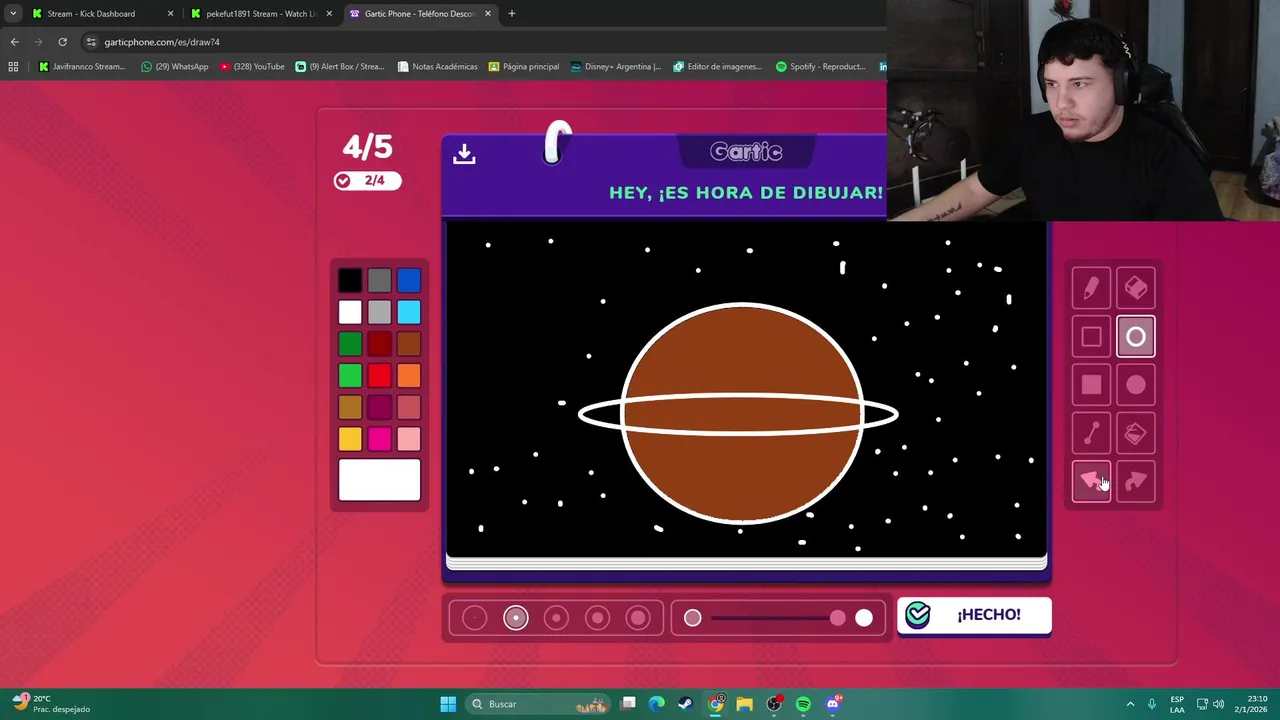Select the smallest brush size
The image size is (1280, 720).
click(475, 618)
